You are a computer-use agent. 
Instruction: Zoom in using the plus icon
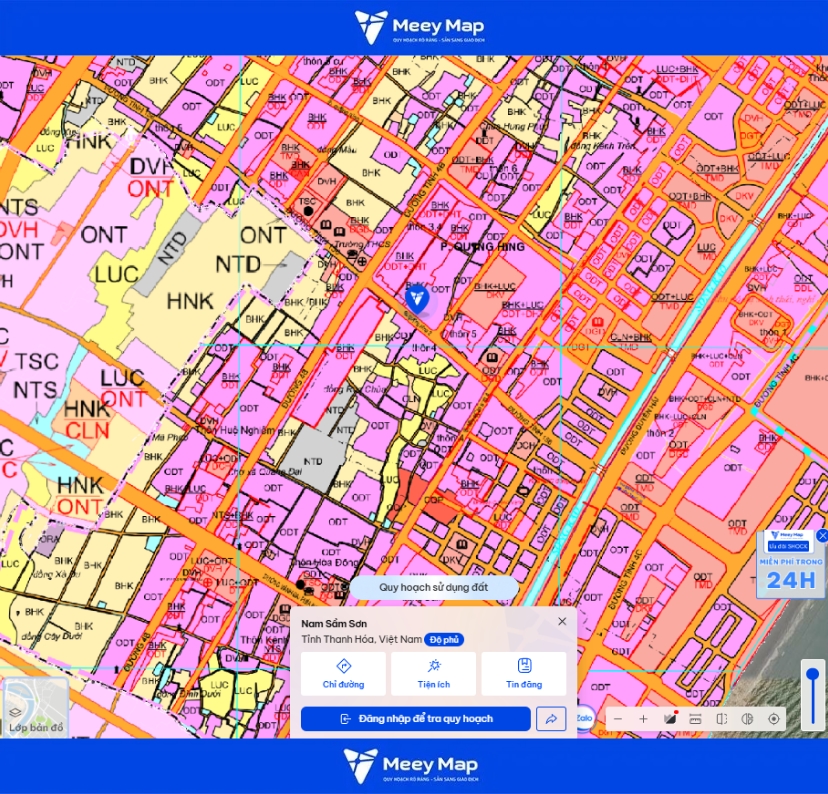tap(643, 719)
